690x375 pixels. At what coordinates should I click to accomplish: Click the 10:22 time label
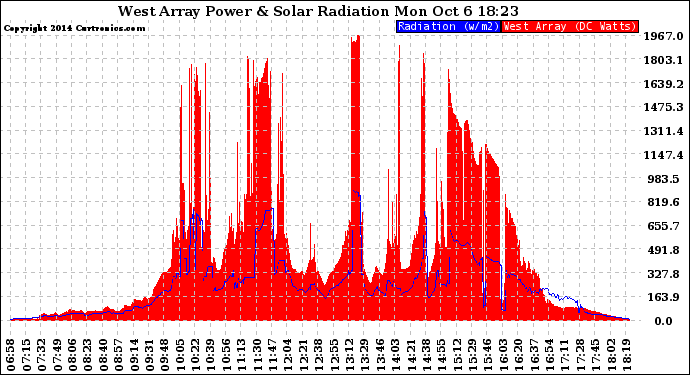pyautogui.click(x=196, y=355)
